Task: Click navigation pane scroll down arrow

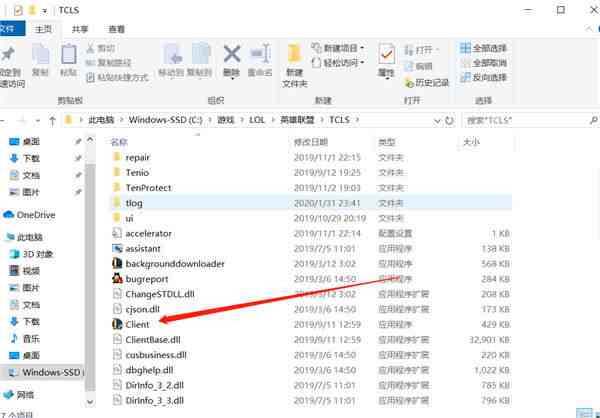Action: (x=90, y=402)
